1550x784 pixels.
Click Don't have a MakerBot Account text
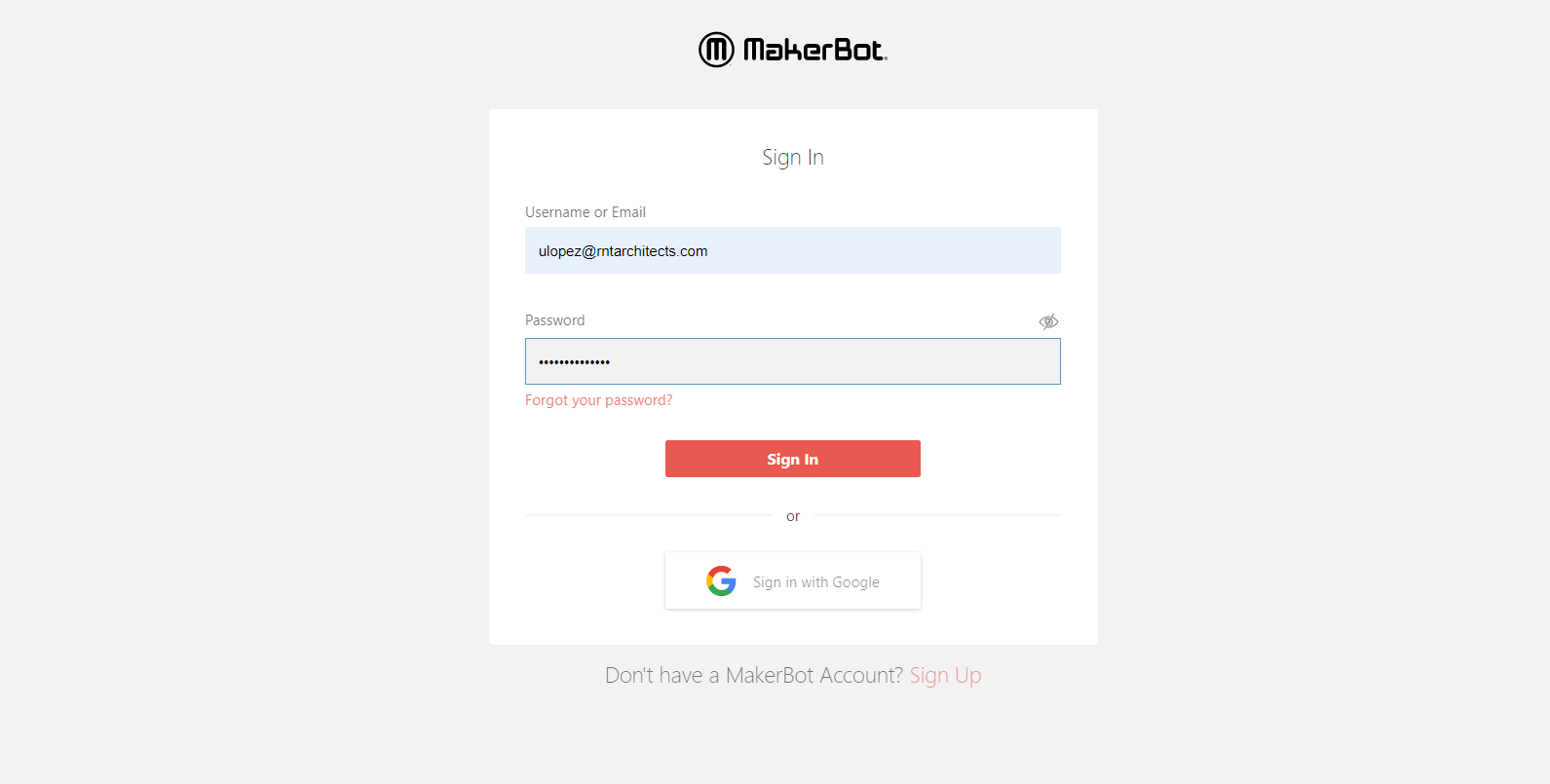click(754, 675)
